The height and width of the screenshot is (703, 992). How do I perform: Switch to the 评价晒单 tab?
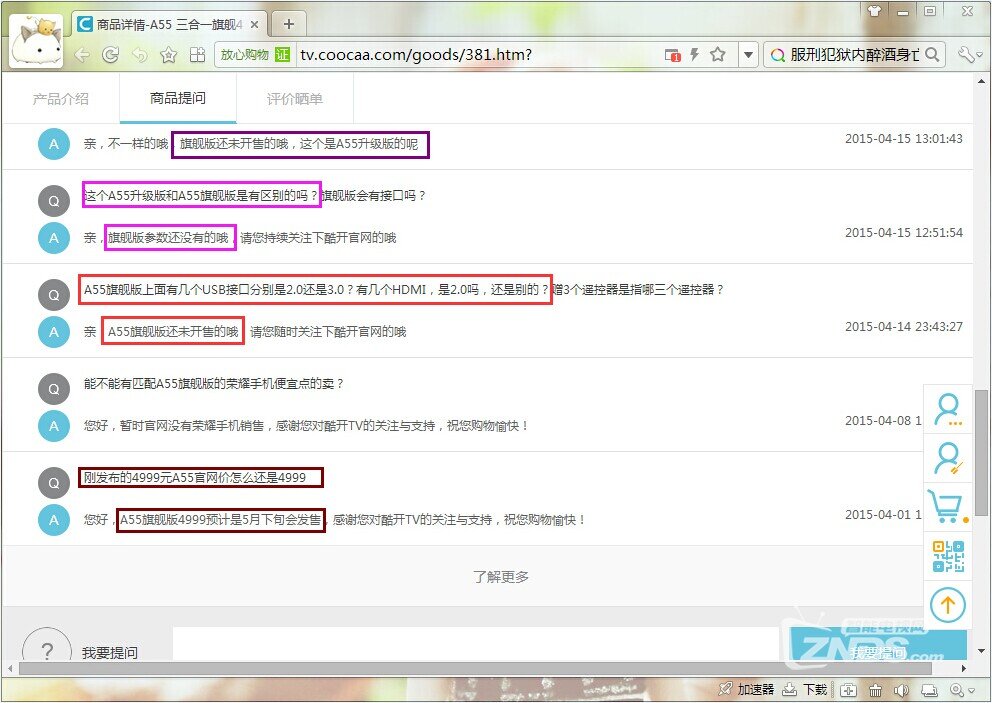pos(295,99)
